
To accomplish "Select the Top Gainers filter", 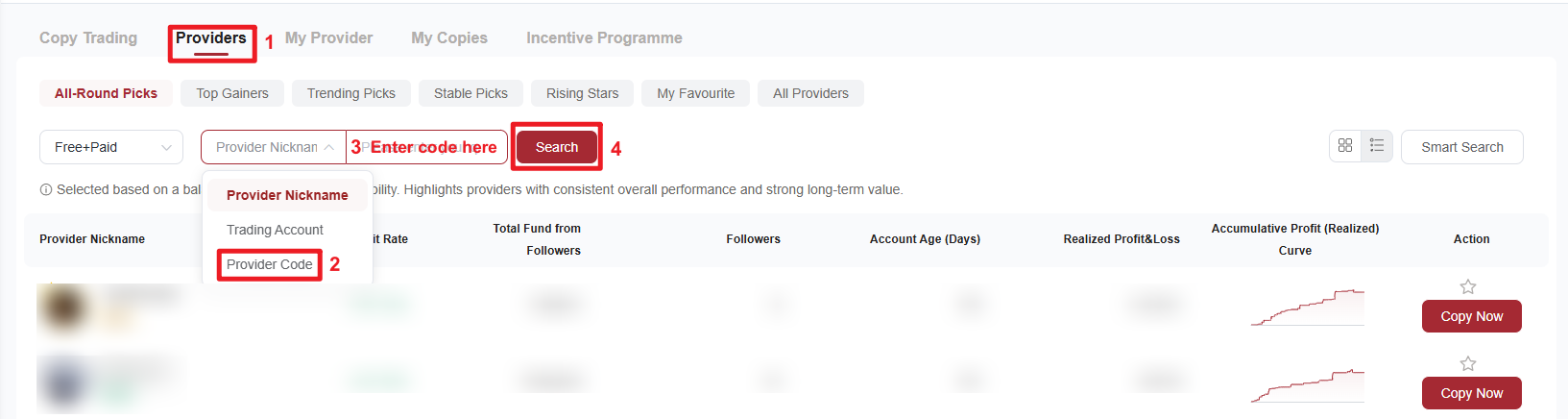I will click(232, 93).
